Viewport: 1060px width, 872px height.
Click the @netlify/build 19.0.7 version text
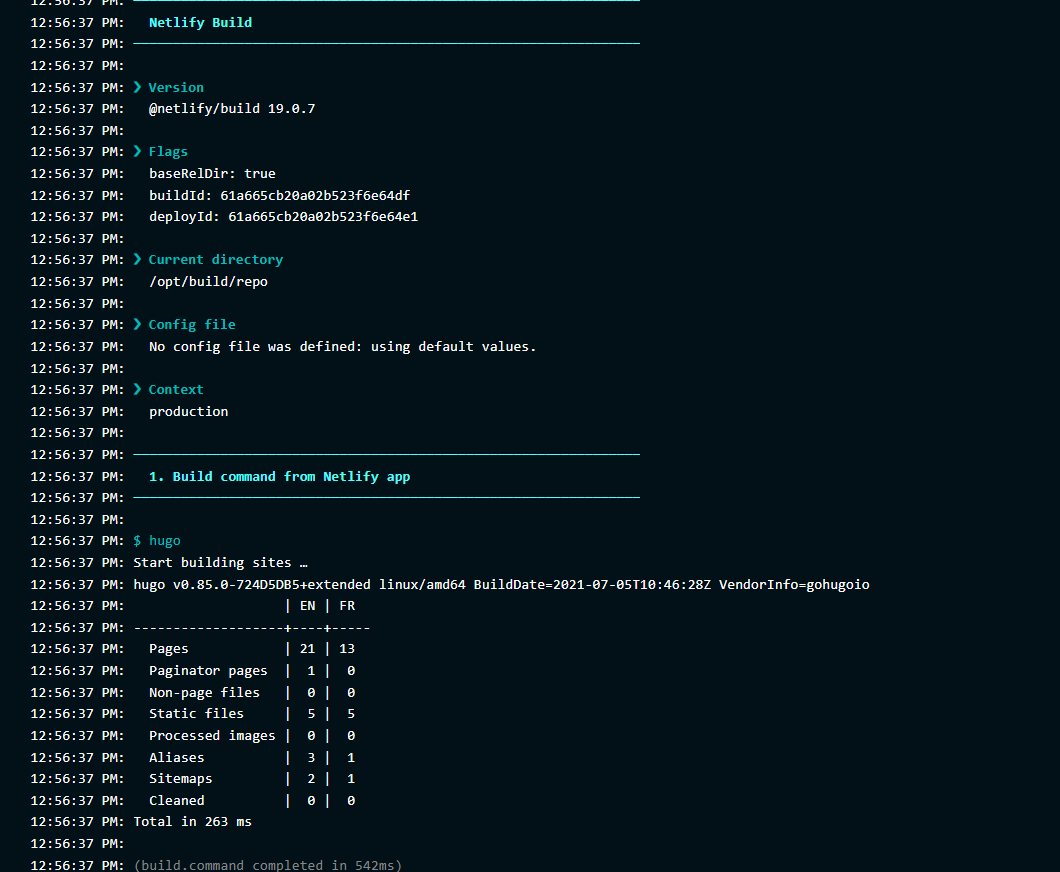point(232,108)
